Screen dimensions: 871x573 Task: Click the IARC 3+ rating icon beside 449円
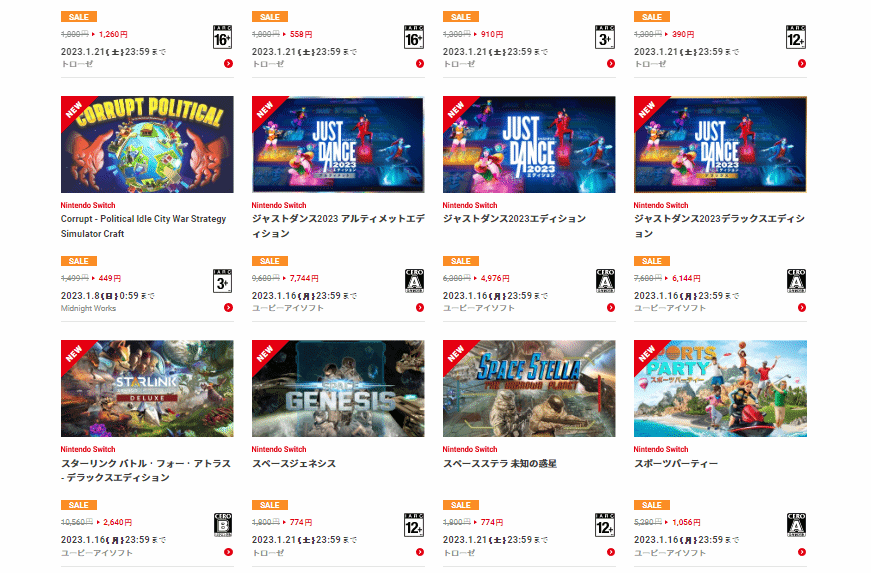(x=222, y=281)
